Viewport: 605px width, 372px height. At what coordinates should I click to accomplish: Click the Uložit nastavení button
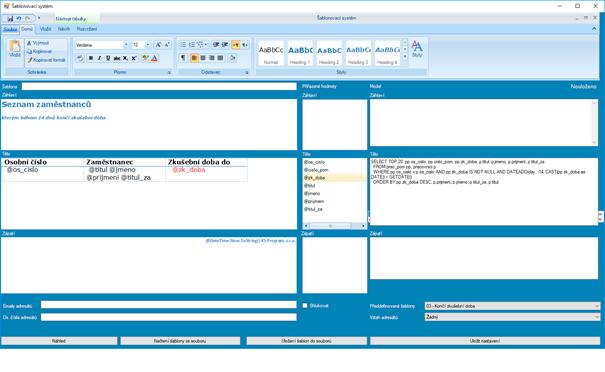tap(485, 341)
